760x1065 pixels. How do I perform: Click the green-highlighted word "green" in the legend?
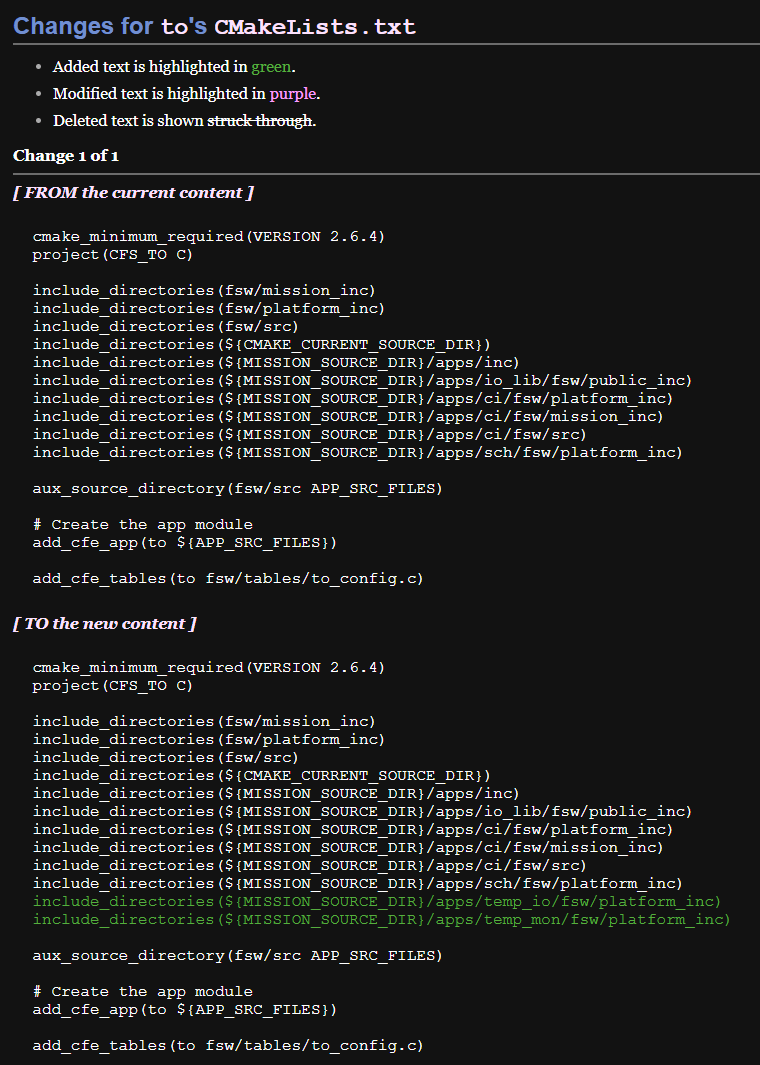(x=271, y=67)
